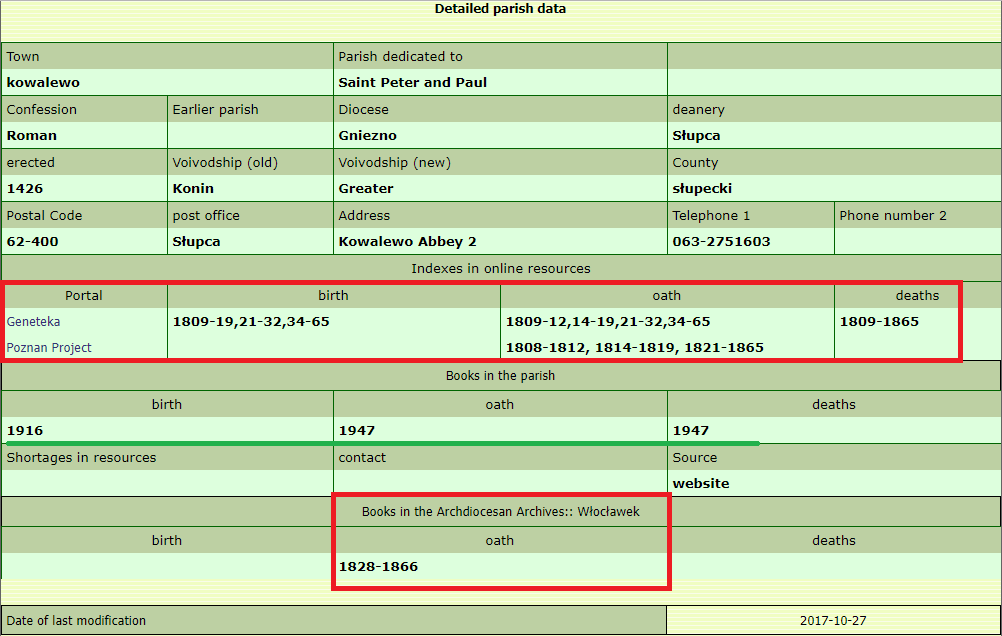Viewport: 1002px width, 636px height.
Task: Click the Geneteka deaths range '1809-1865'
Action: click(879, 322)
